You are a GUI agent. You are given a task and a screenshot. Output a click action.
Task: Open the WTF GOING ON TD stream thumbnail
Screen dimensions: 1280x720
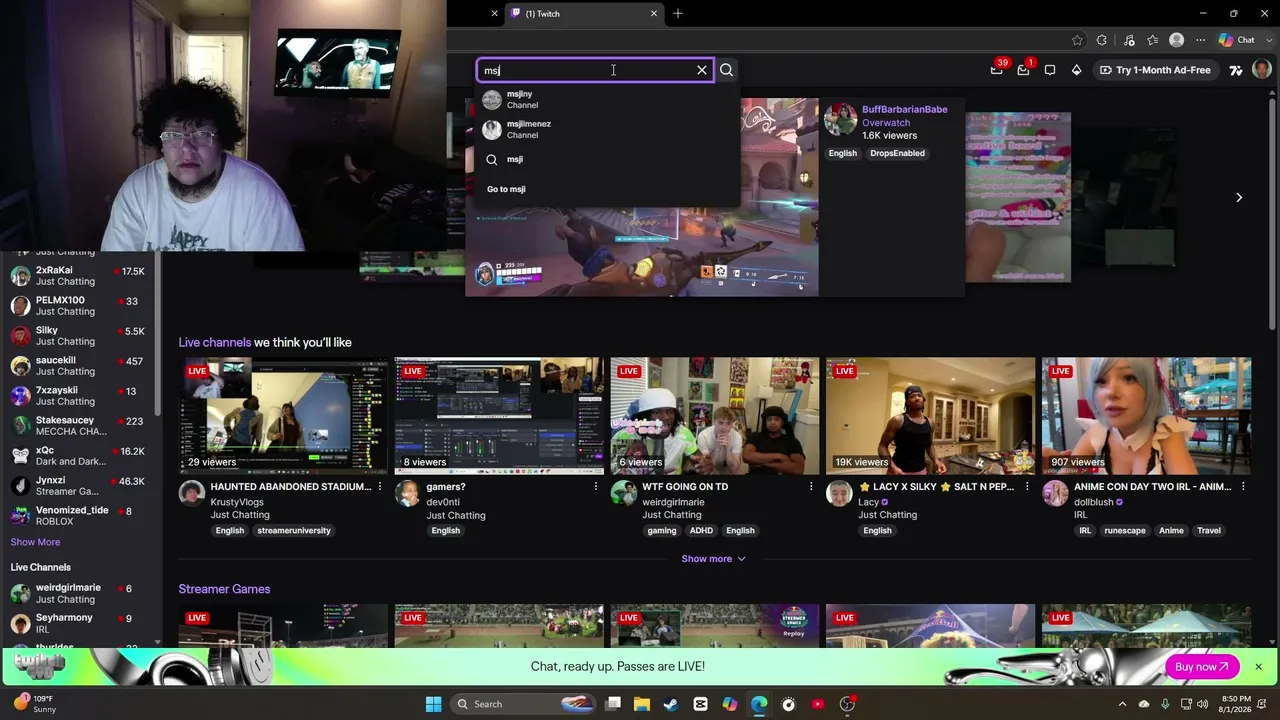pos(715,415)
